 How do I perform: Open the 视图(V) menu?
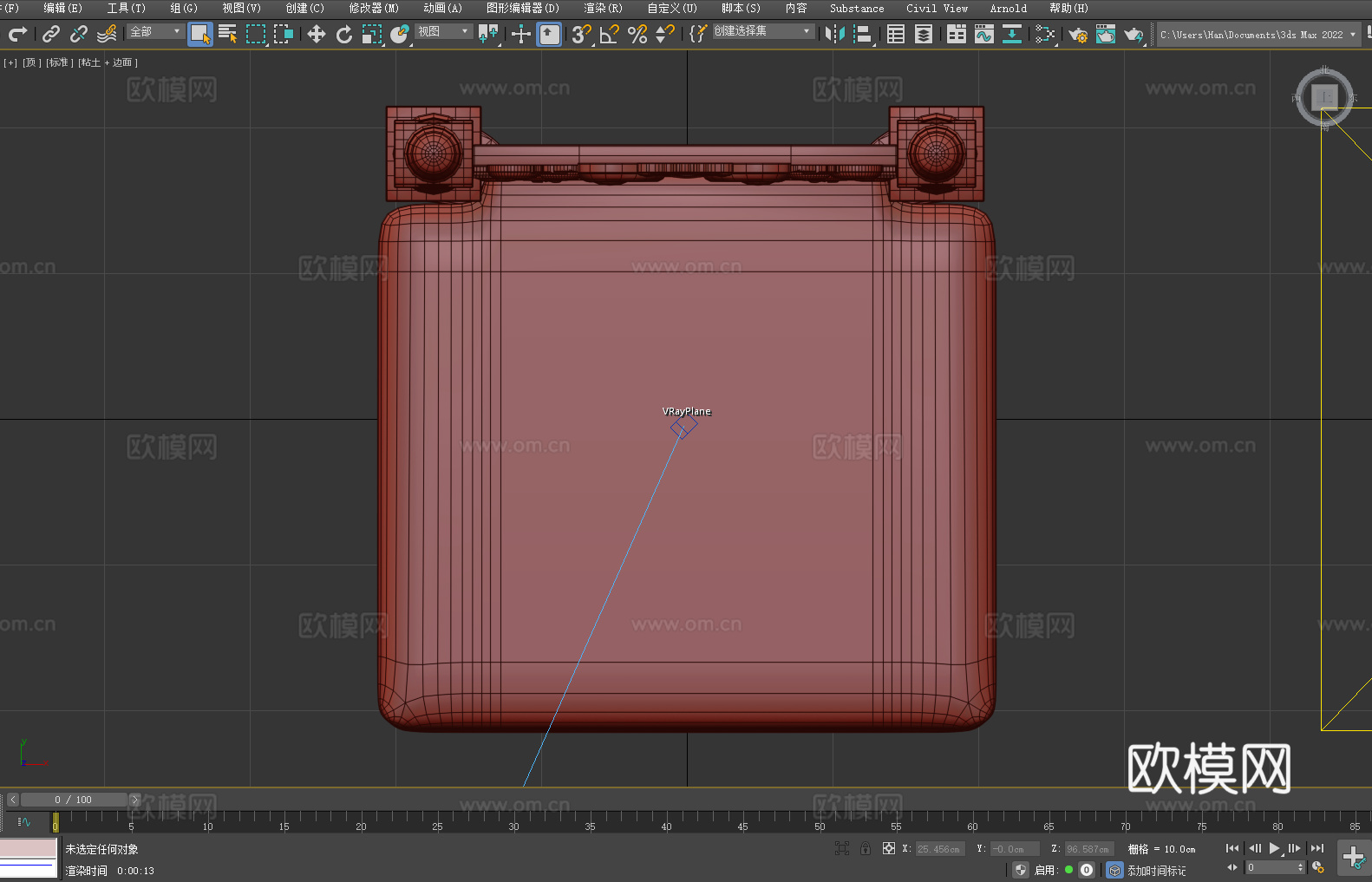[x=241, y=8]
